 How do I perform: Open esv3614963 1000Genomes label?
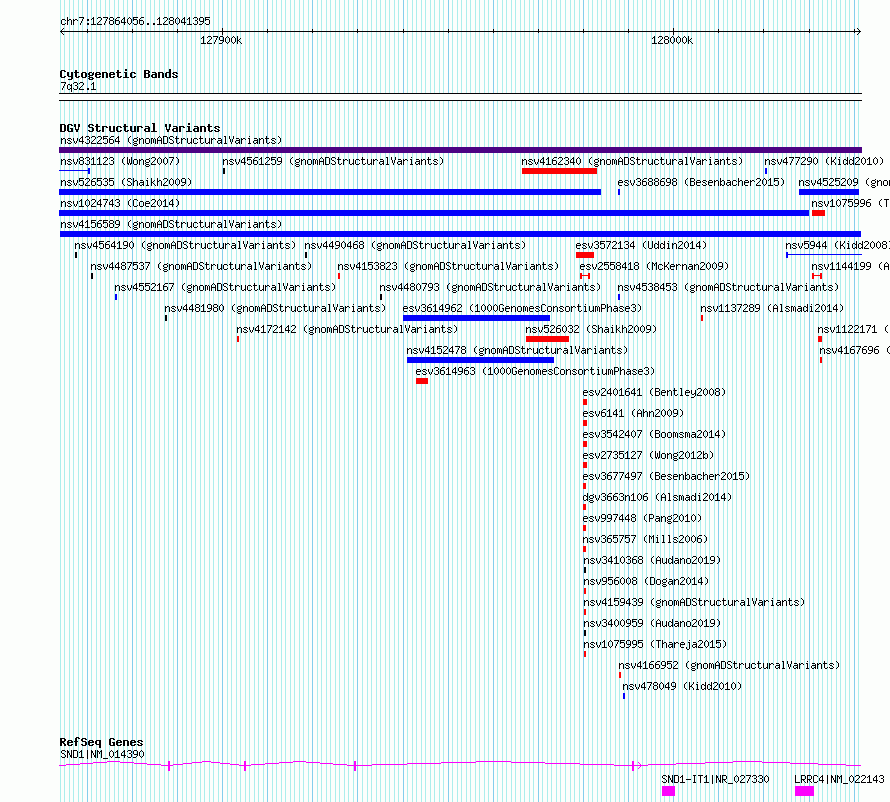coord(535,371)
